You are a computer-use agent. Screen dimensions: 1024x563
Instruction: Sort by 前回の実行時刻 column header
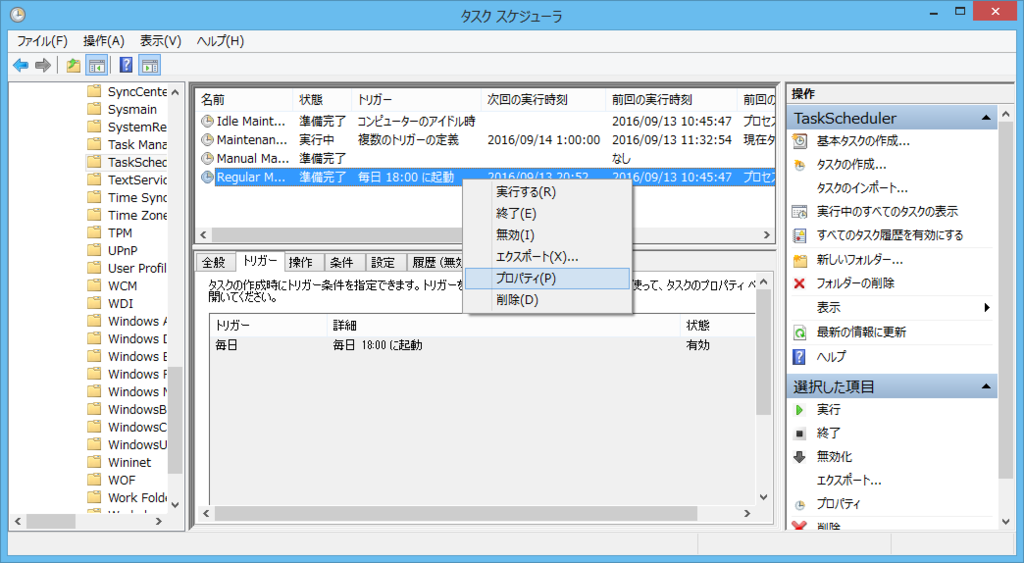click(x=671, y=100)
